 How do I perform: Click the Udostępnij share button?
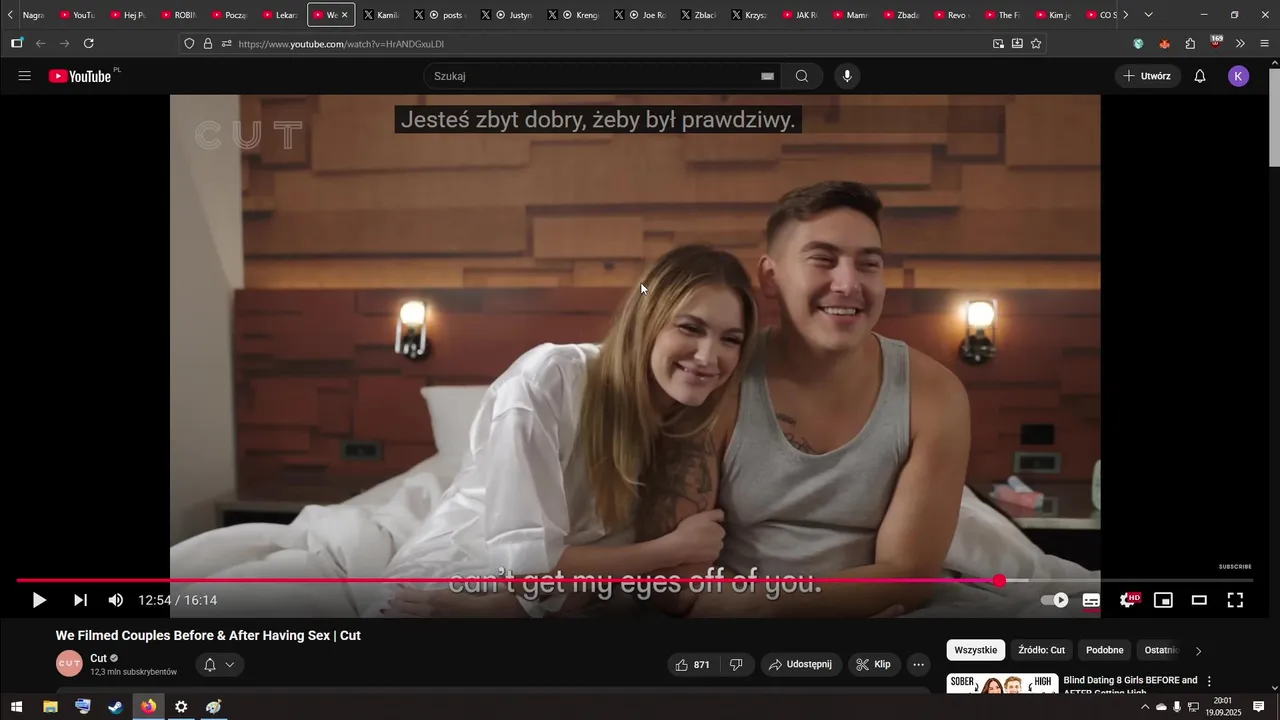(x=800, y=664)
